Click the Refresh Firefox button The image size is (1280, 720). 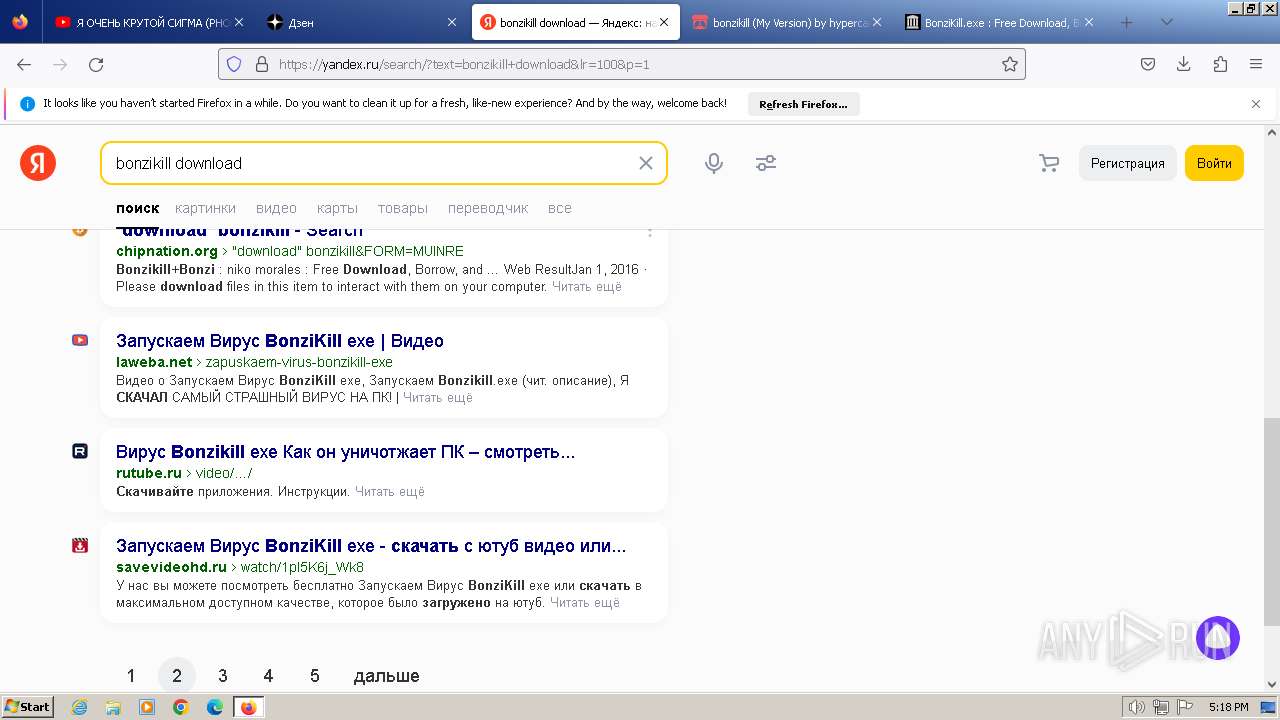tap(803, 104)
